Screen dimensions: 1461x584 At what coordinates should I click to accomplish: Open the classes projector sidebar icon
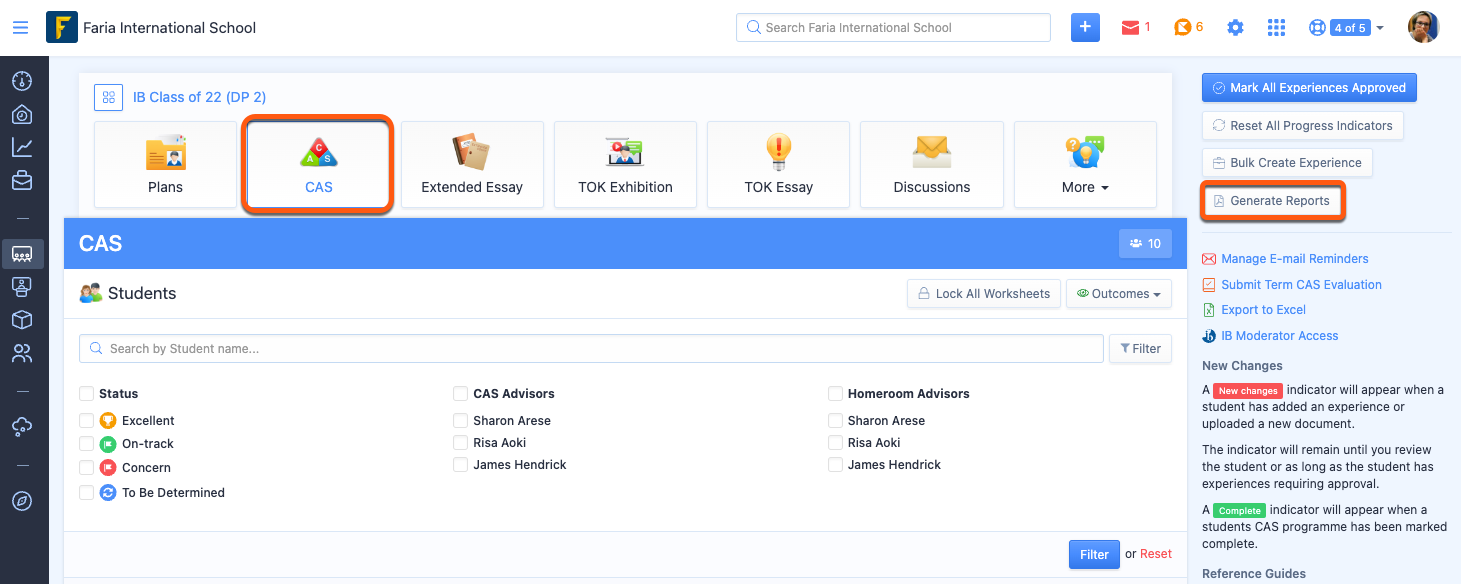point(22,254)
